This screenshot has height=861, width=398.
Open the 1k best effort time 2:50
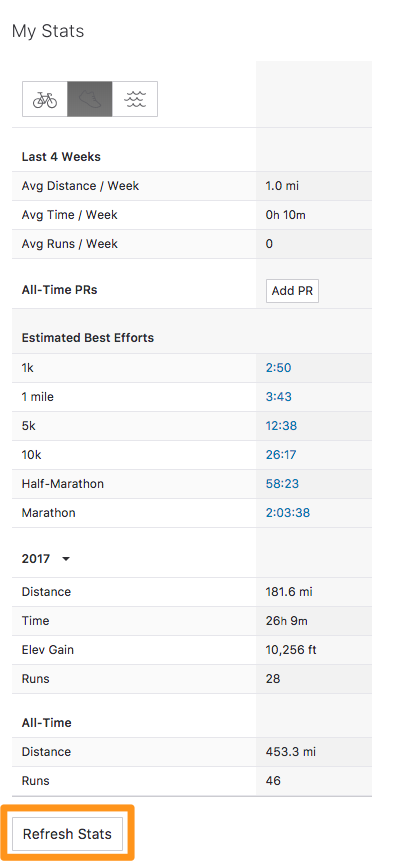(x=278, y=368)
